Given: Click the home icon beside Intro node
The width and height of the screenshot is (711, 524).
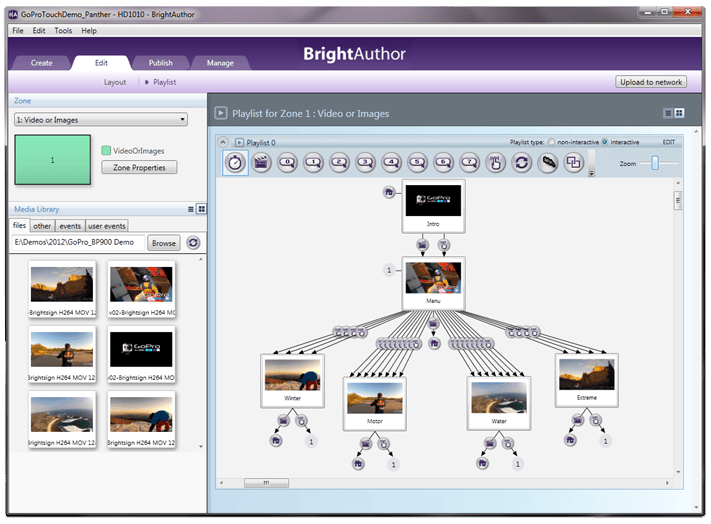Looking at the screenshot, I should pyautogui.click(x=388, y=190).
